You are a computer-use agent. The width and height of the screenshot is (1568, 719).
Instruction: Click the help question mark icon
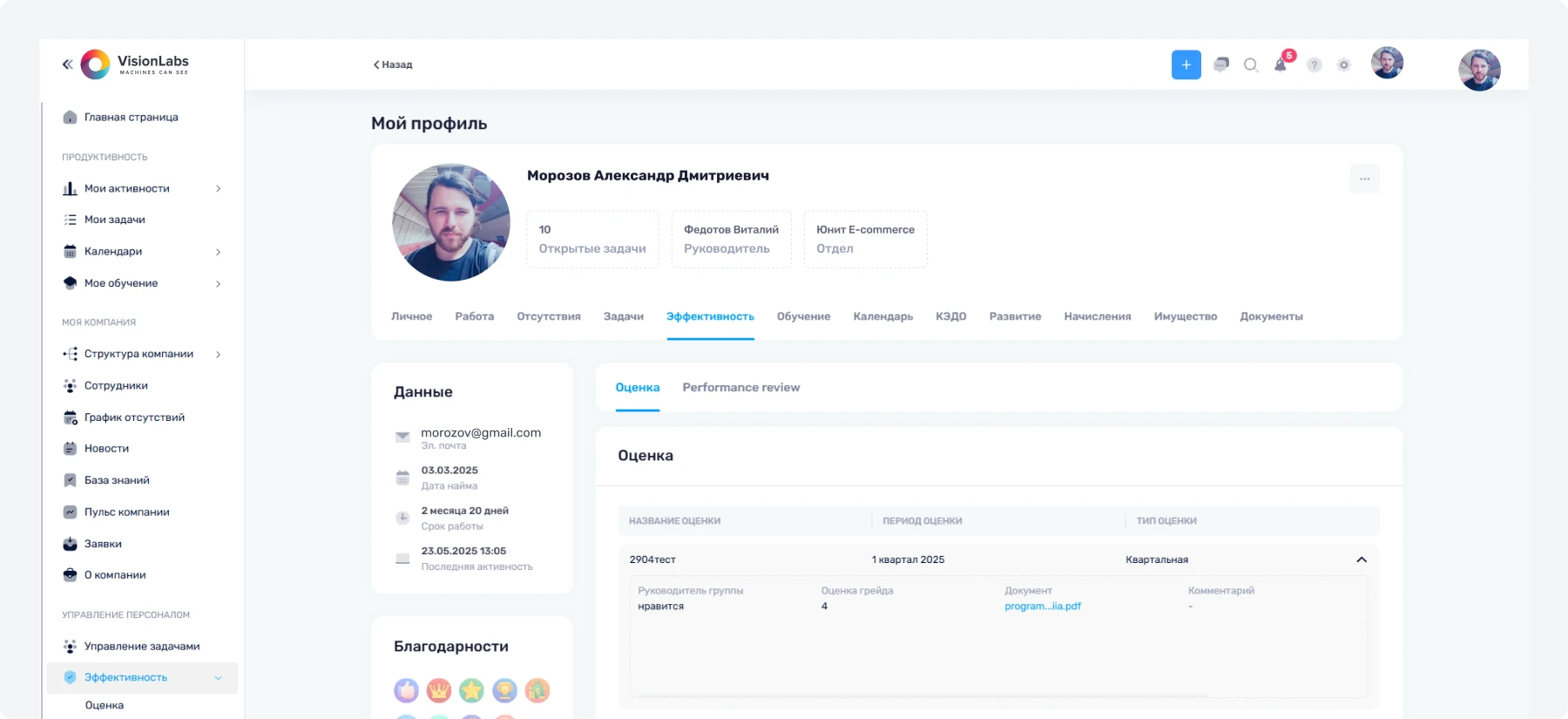click(x=1315, y=64)
